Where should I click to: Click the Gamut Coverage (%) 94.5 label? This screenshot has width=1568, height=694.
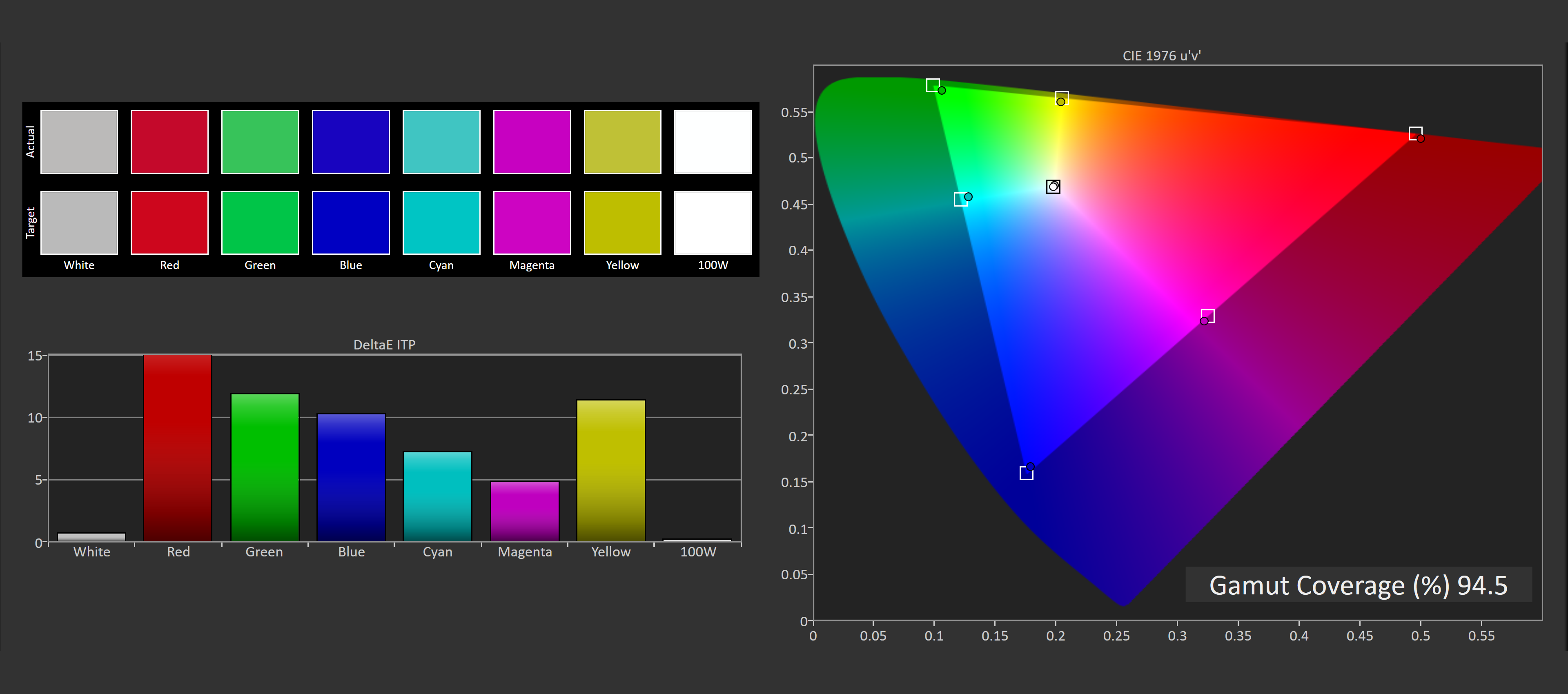1358,585
